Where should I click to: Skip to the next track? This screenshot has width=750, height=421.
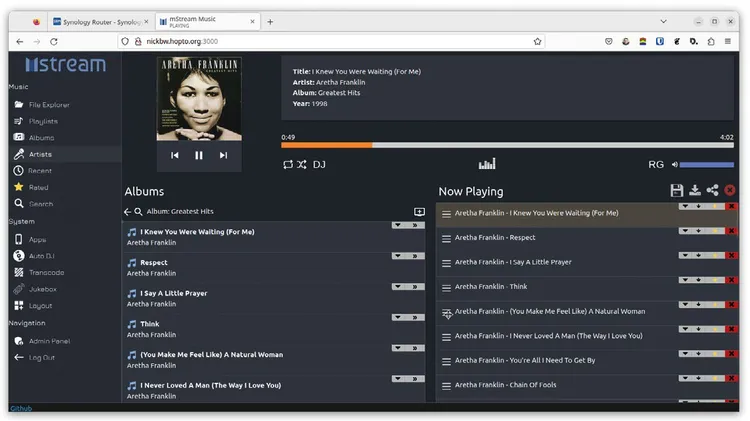[x=223, y=155]
